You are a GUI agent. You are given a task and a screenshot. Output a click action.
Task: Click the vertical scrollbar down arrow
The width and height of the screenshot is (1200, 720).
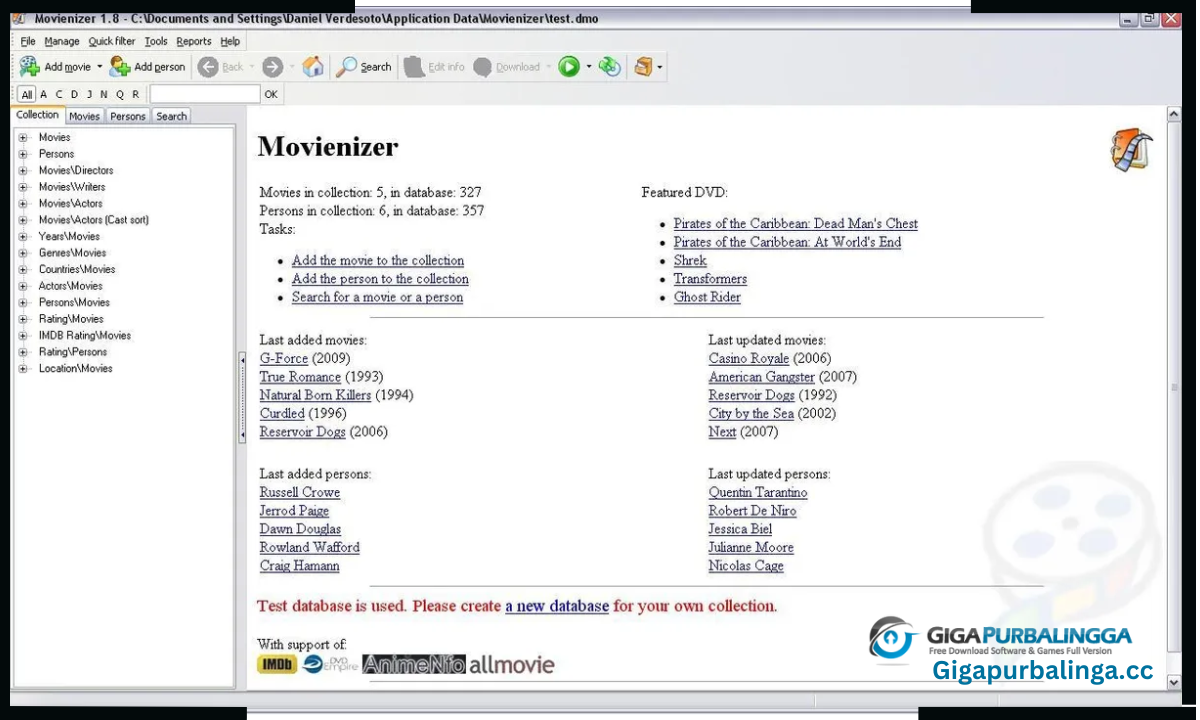1174,682
